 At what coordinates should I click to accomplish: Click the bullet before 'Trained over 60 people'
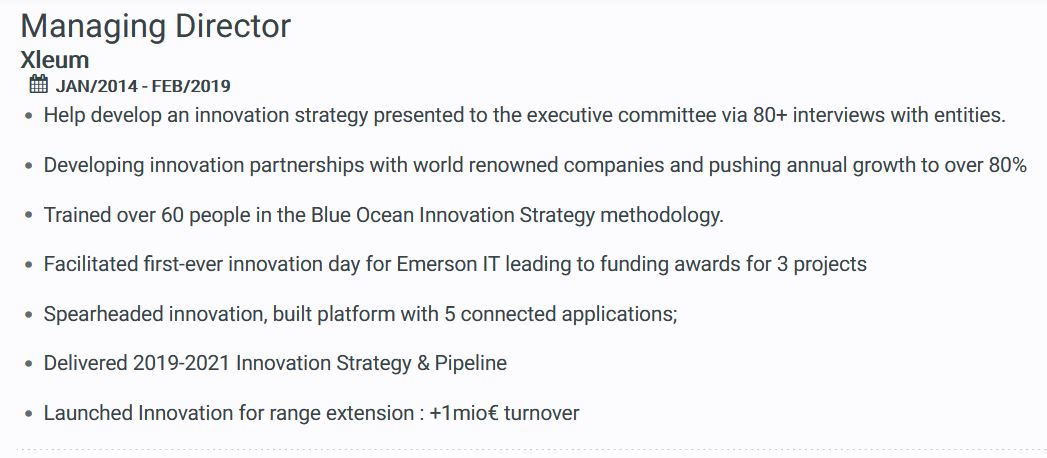click(x=28, y=216)
